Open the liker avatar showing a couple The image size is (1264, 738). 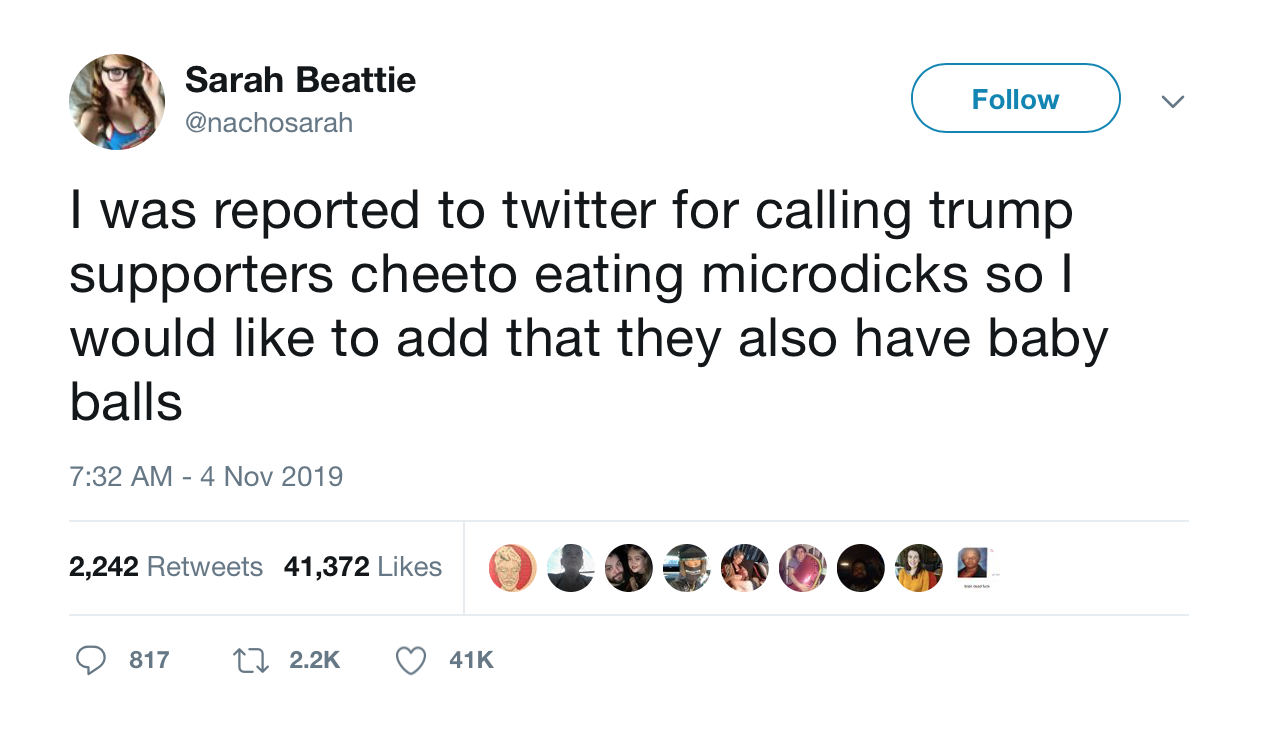pyautogui.click(x=629, y=568)
